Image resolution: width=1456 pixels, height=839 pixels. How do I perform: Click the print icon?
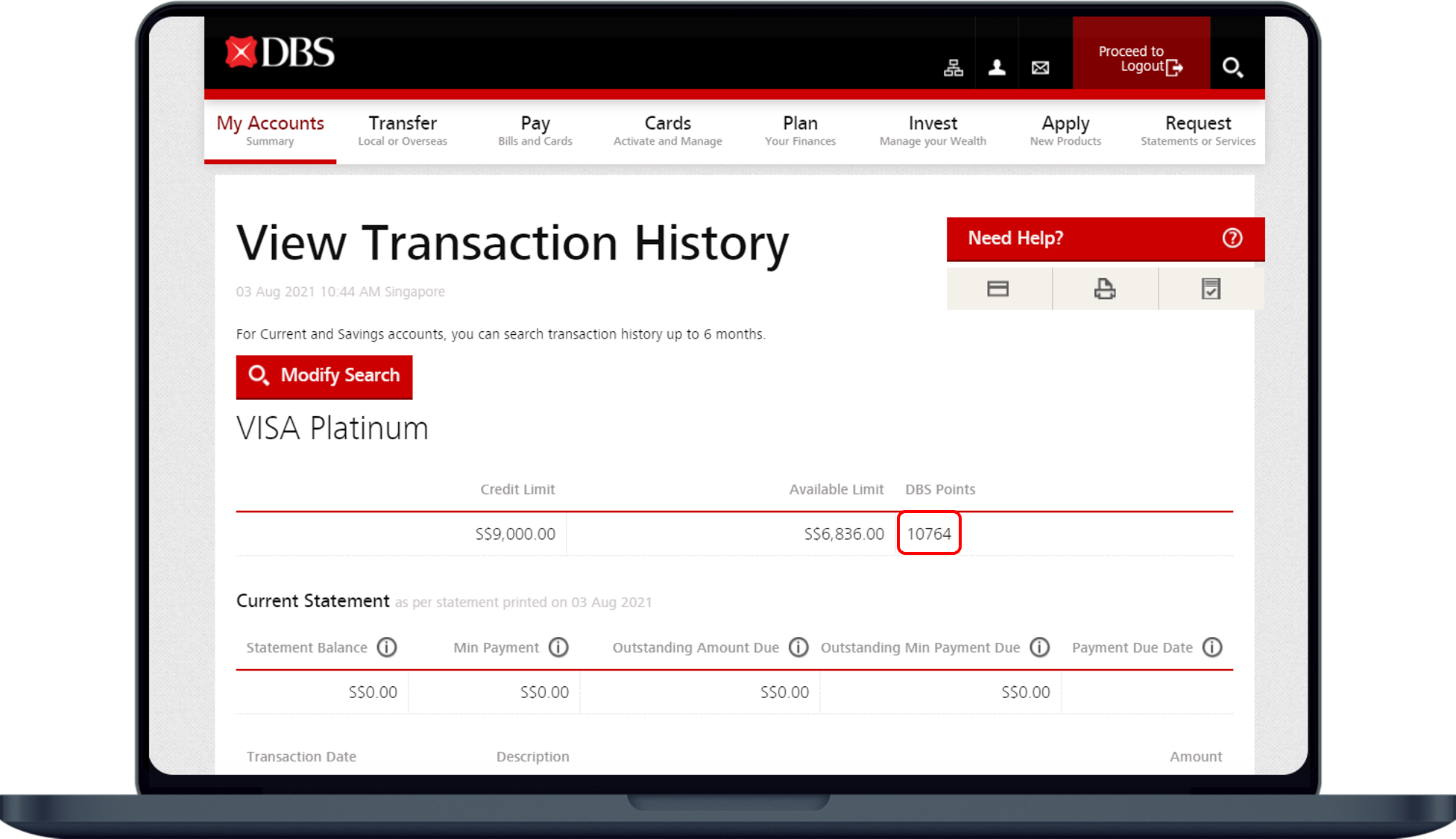[x=1104, y=289]
